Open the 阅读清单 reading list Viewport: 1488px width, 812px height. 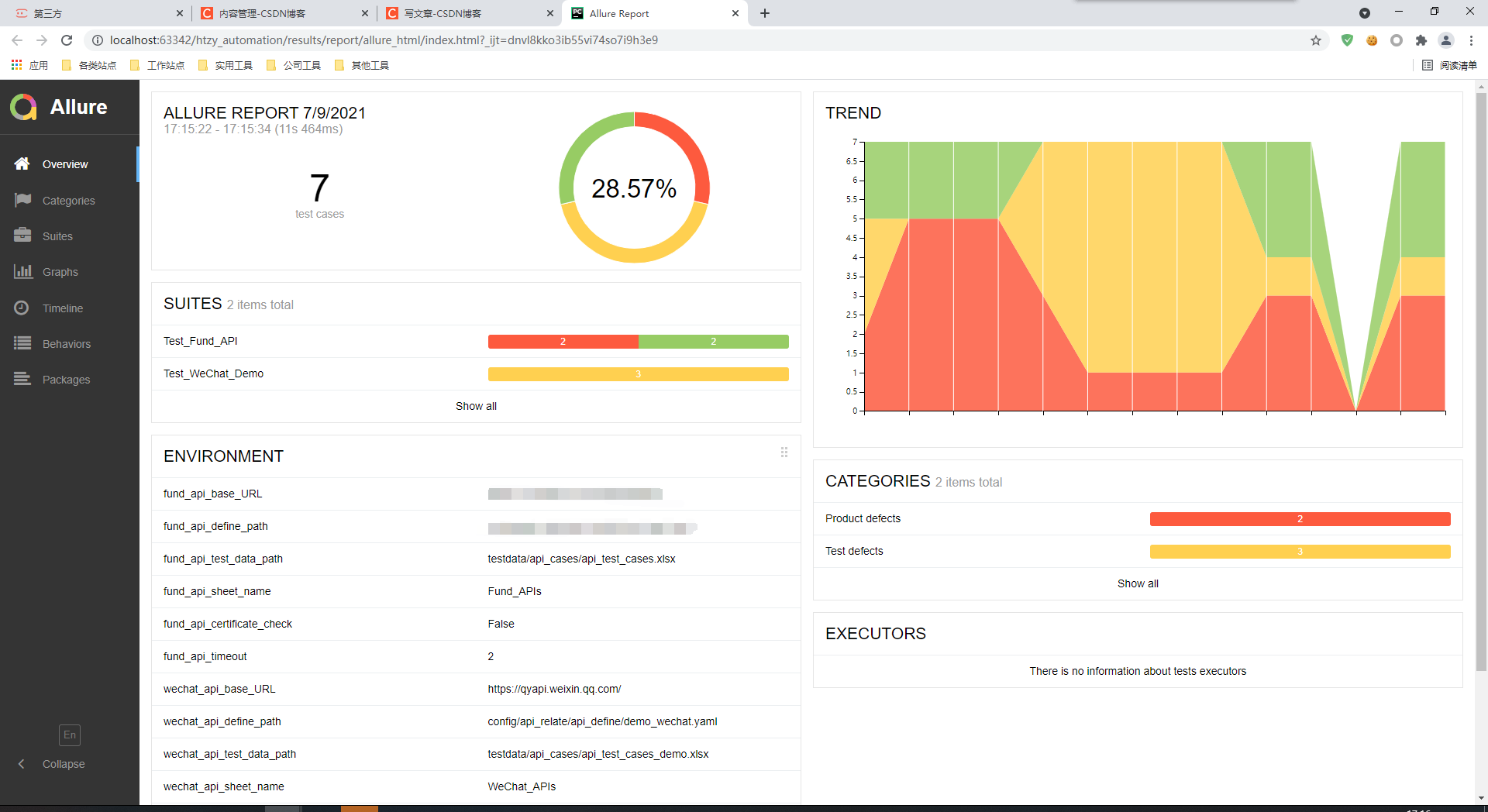[1450, 65]
